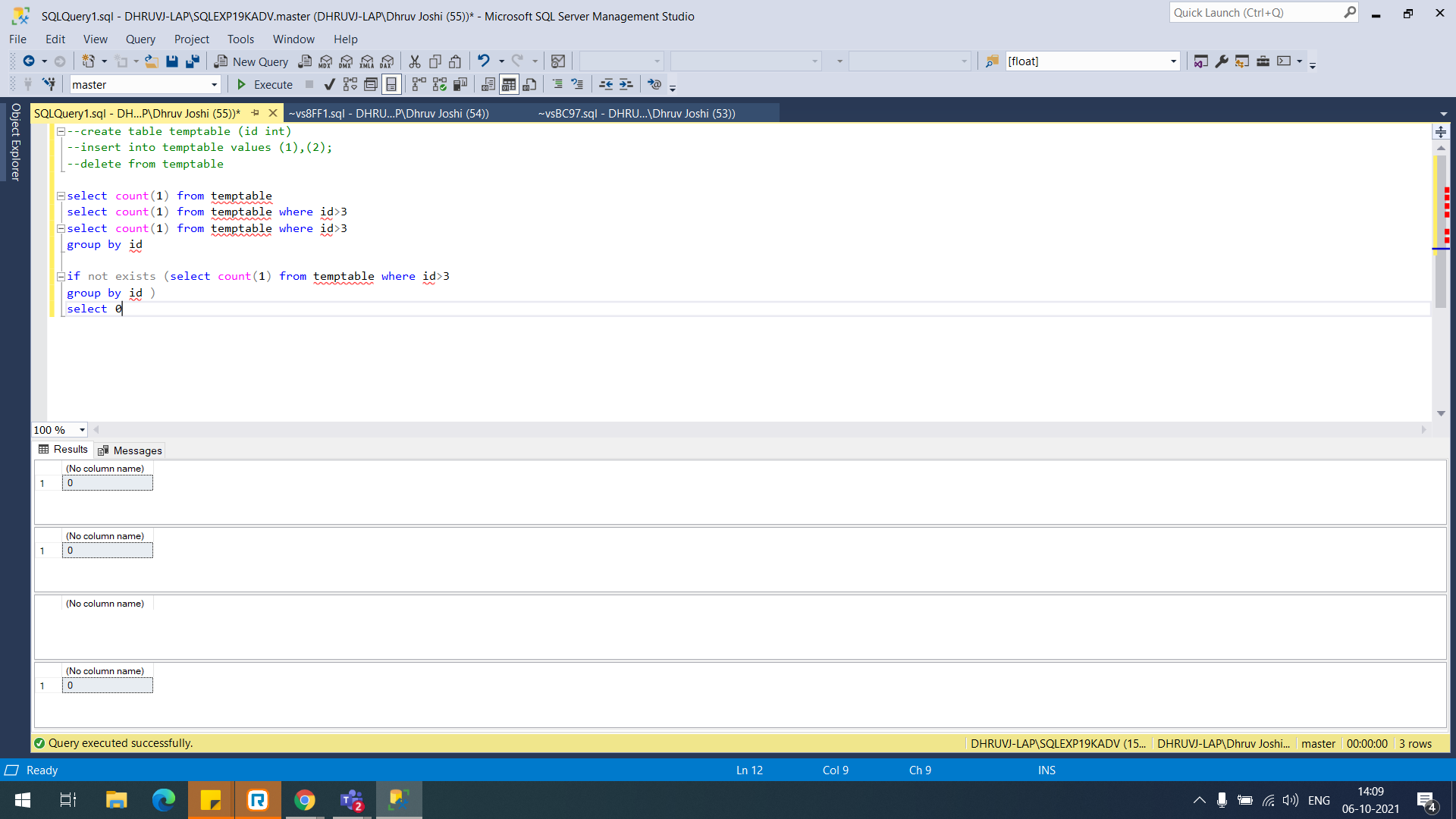The height and width of the screenshot is (819, 1456).
Task: Click the Paste icon
Action: click(455, 61)
